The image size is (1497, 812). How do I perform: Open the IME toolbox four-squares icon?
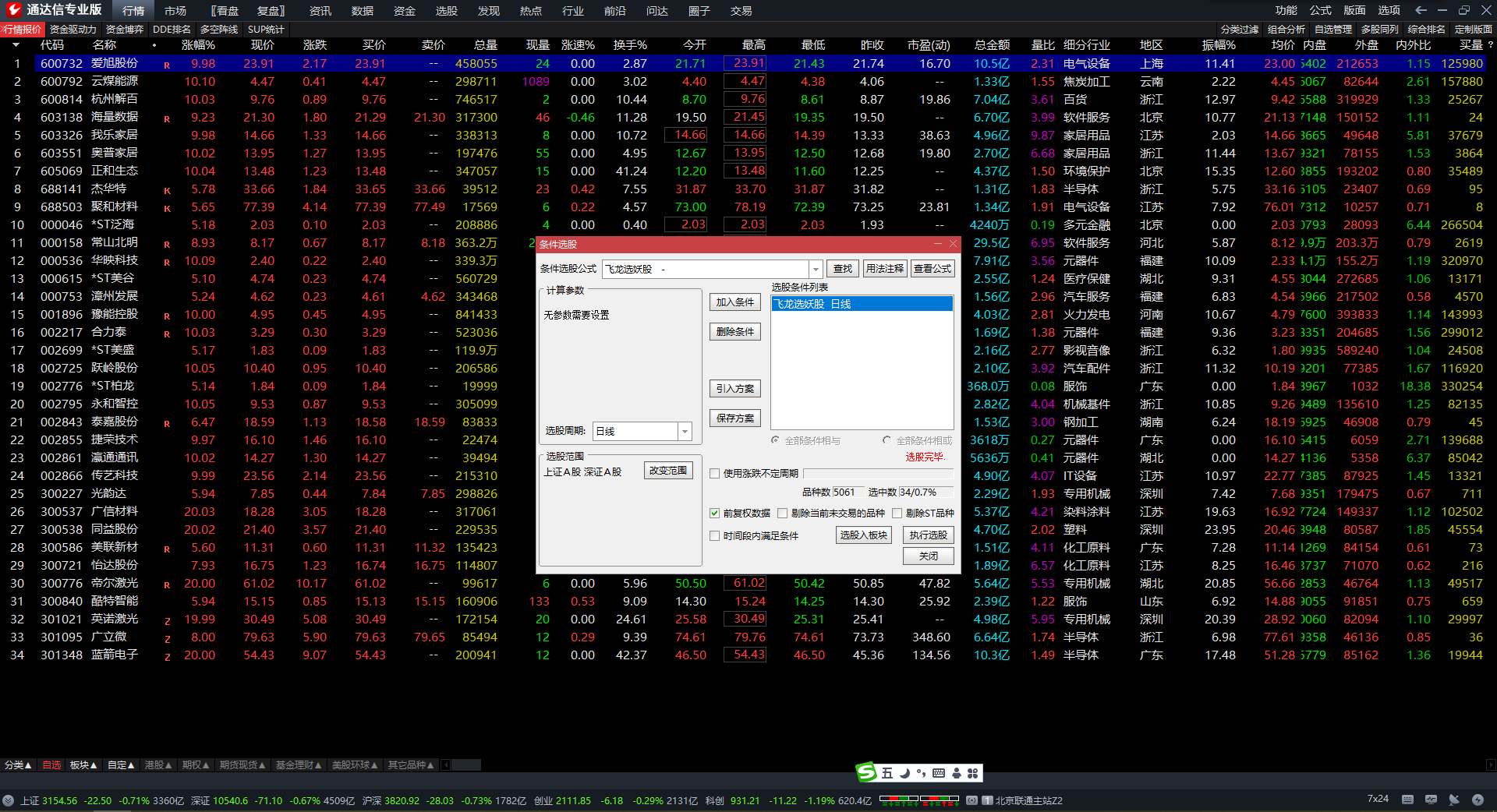tap(972, 773)
